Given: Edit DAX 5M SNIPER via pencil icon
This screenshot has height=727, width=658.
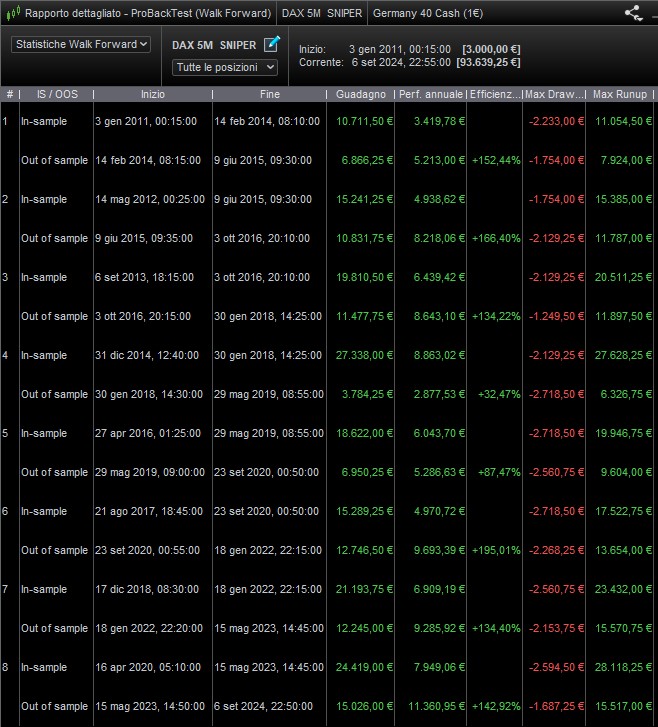Looking at the screenshot, I should coord(272,44).
